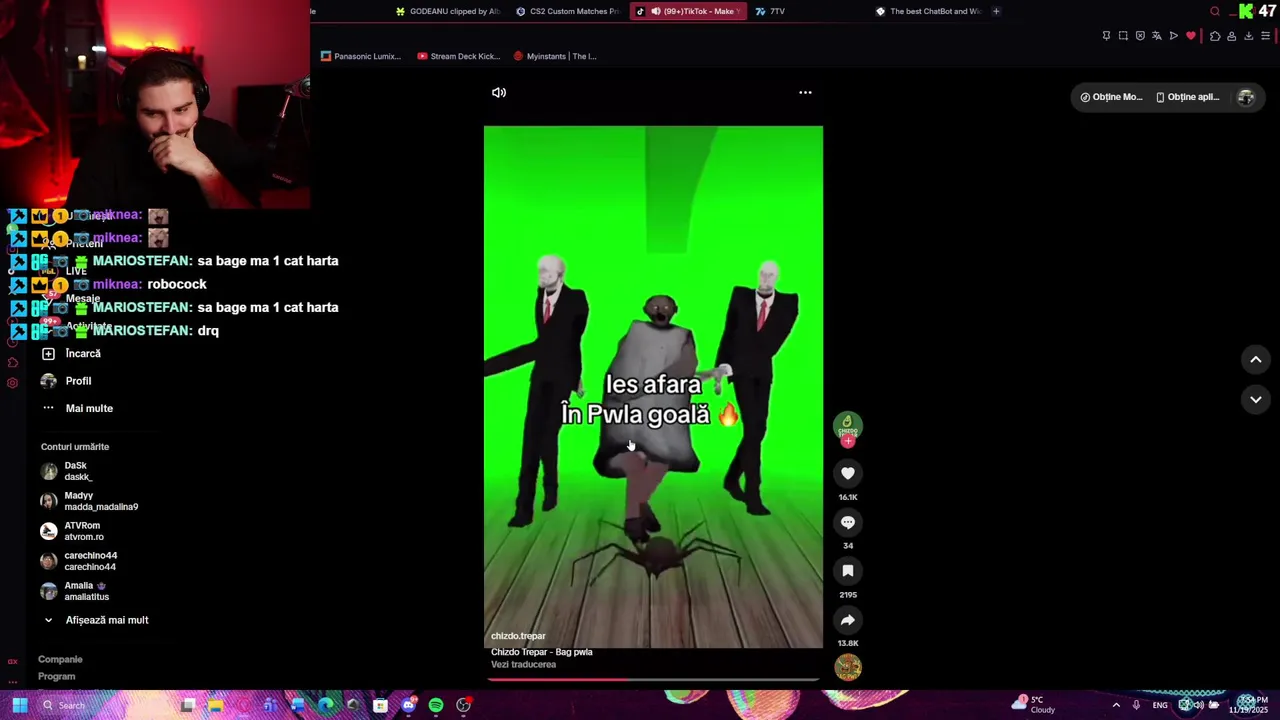Viewport: 1280px width, 720px height.
Task: Switch to the 'GODEANU clipped by' tab
Action: pos(448,11)
